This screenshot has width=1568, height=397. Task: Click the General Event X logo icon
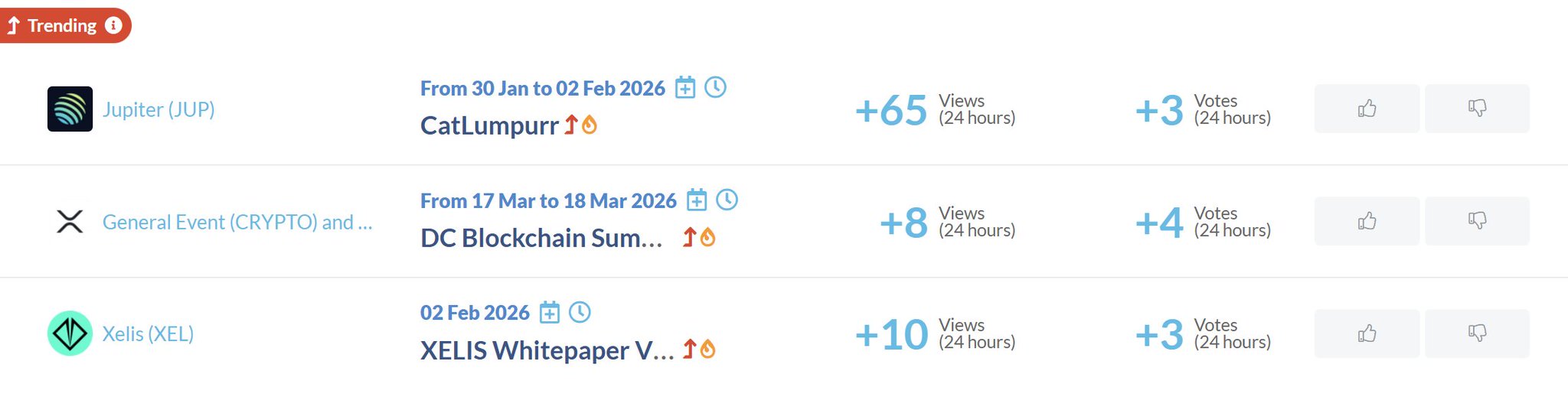pyautogui.click(x=70, y=222)
